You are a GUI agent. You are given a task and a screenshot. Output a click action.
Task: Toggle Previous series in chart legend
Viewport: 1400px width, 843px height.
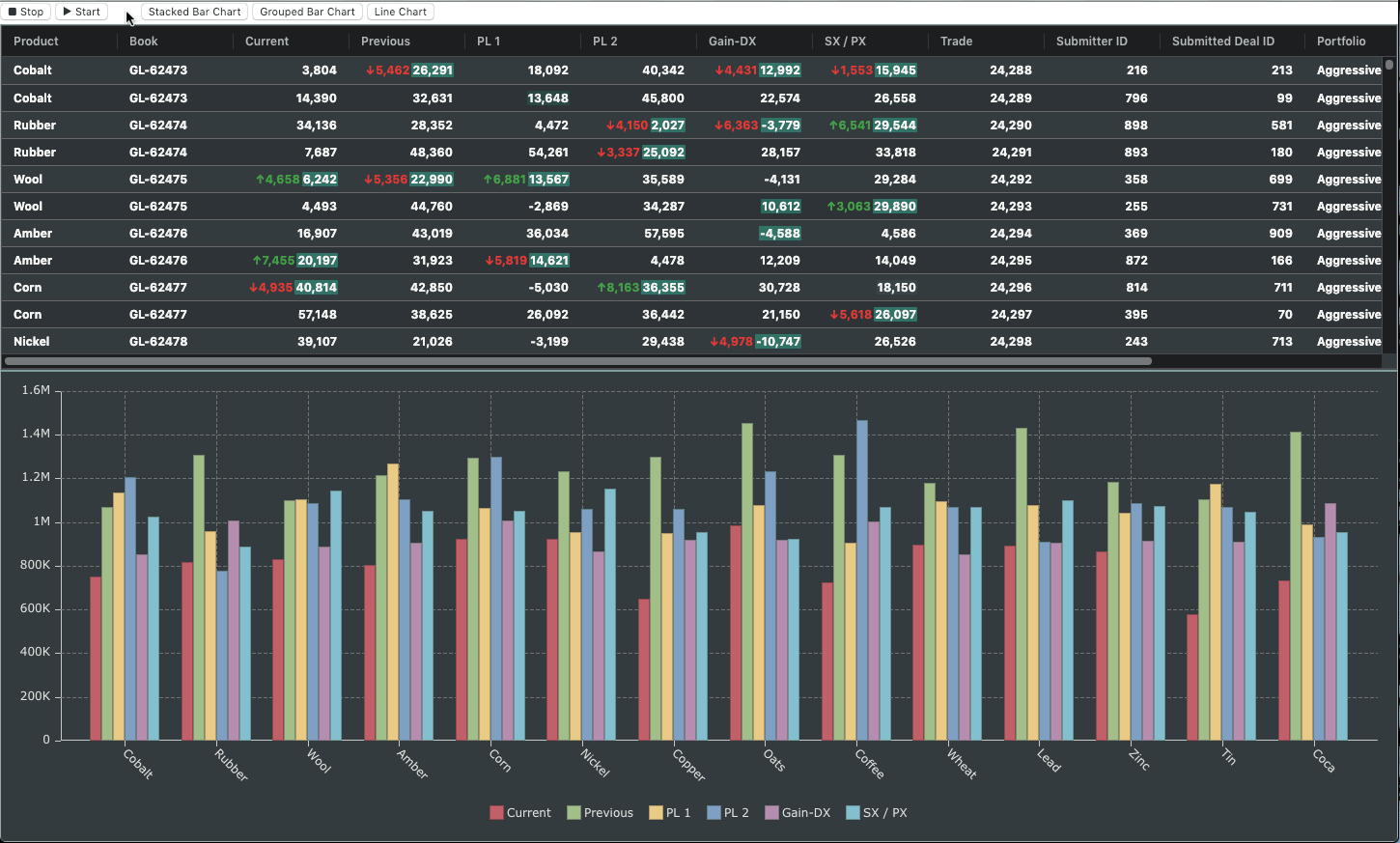[600, 813]
